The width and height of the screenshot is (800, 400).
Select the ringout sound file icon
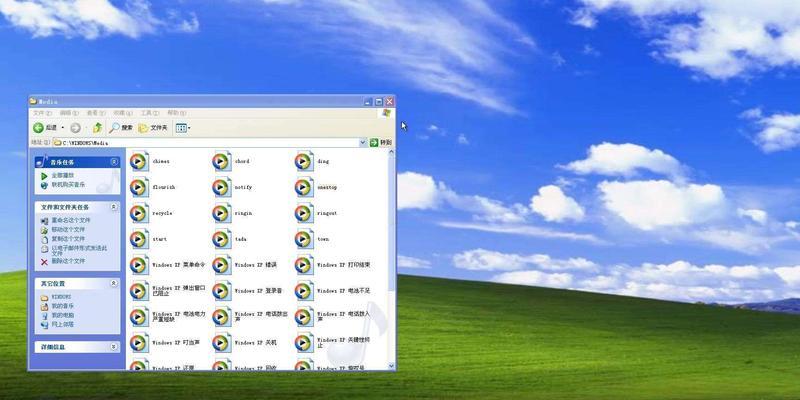(304, 213)
